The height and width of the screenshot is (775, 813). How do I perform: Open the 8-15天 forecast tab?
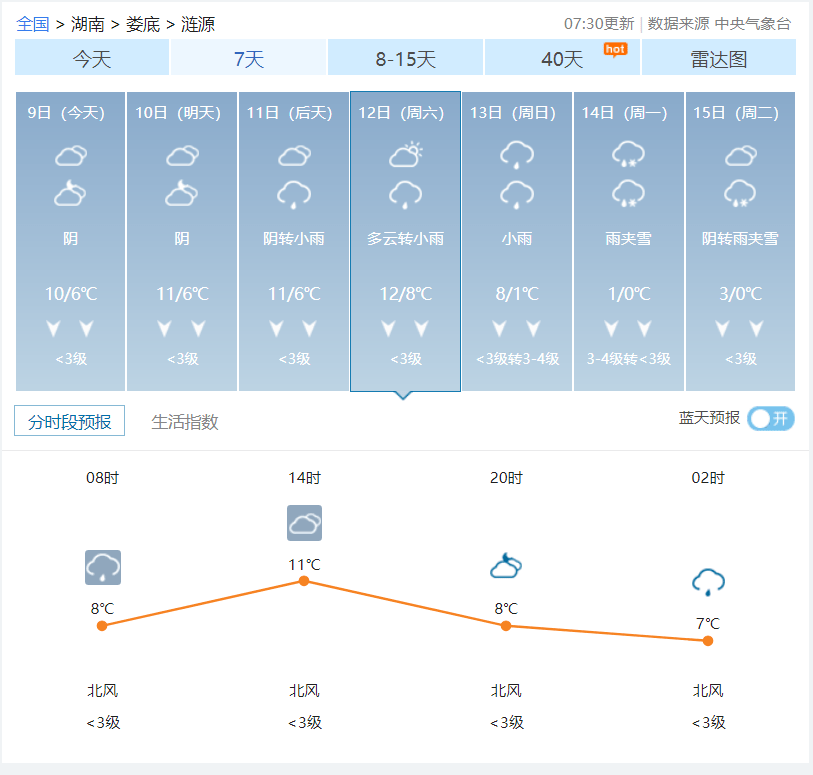click(405, 58)
